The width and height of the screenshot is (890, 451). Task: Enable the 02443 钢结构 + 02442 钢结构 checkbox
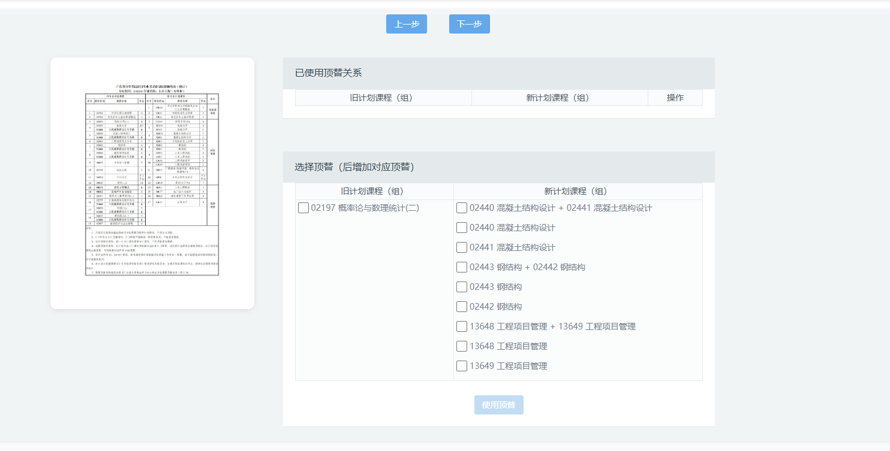pos(462,267)
